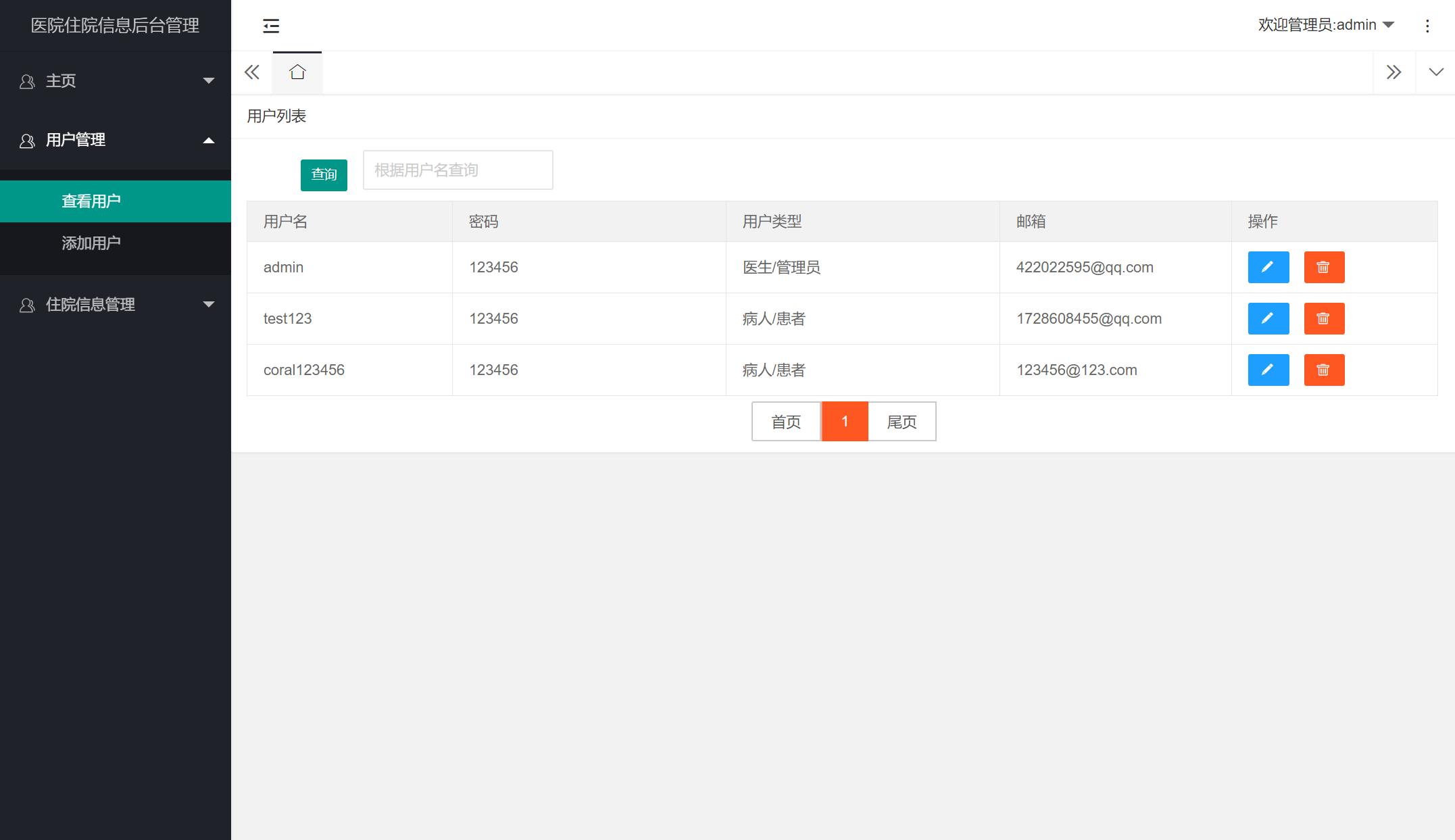Screen dimensions: 1455x840
Task: Toggle the sidebar collapse icon
Action: pyautogui.click(x=271, y=26)
